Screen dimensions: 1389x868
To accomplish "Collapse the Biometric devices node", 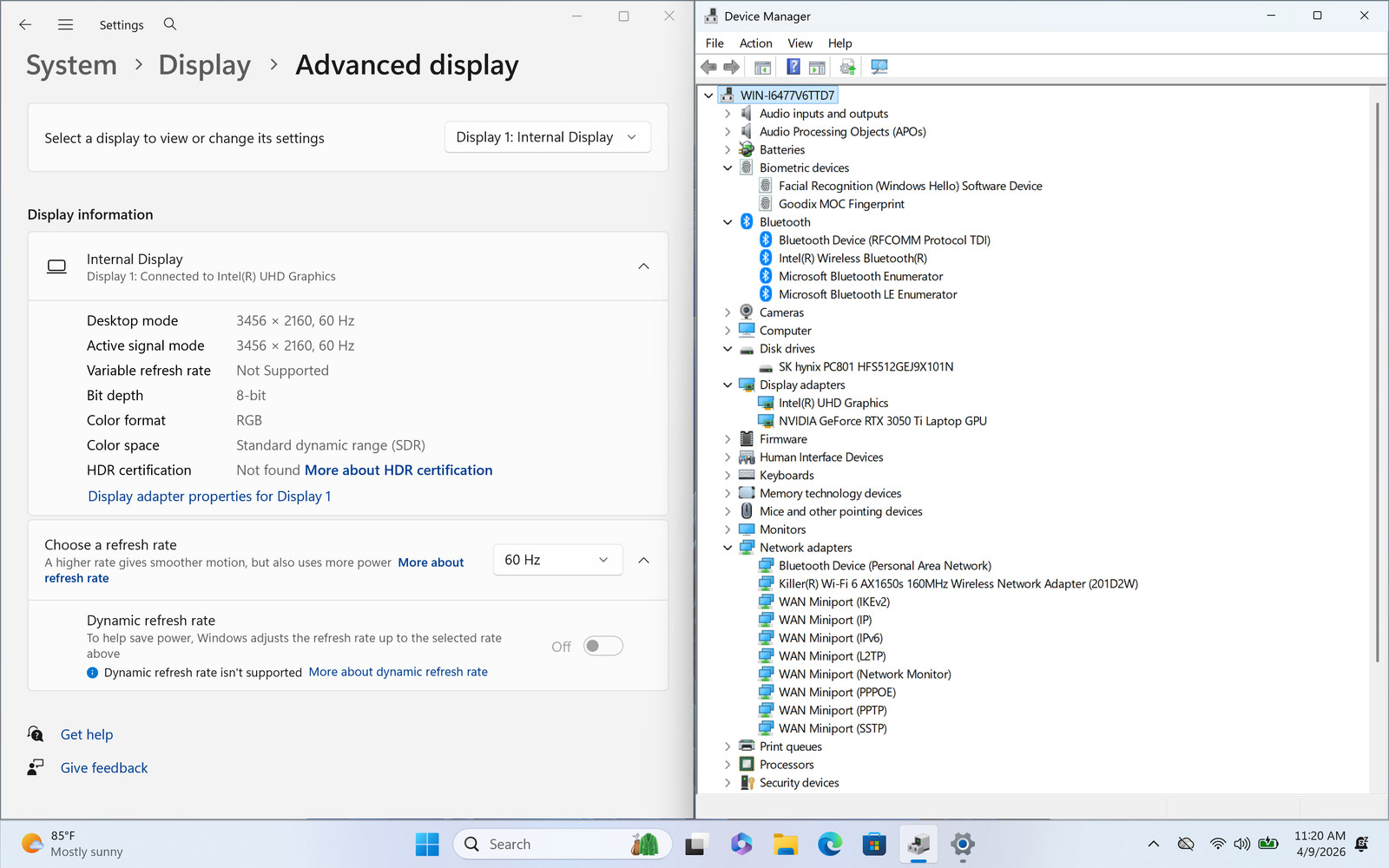I will point(727,168).
